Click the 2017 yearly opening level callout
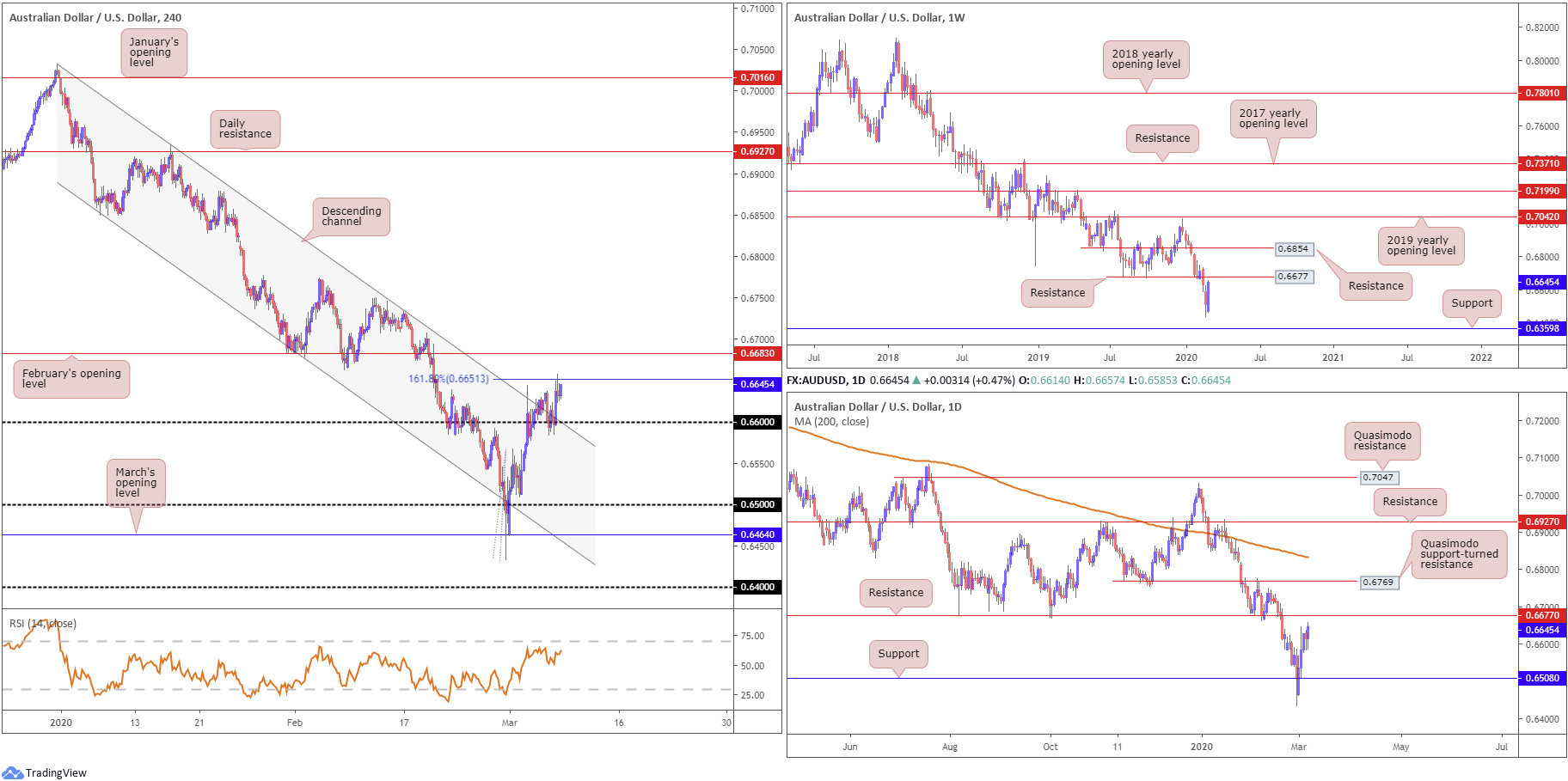1568x781 pixels. click(1273, 119)
